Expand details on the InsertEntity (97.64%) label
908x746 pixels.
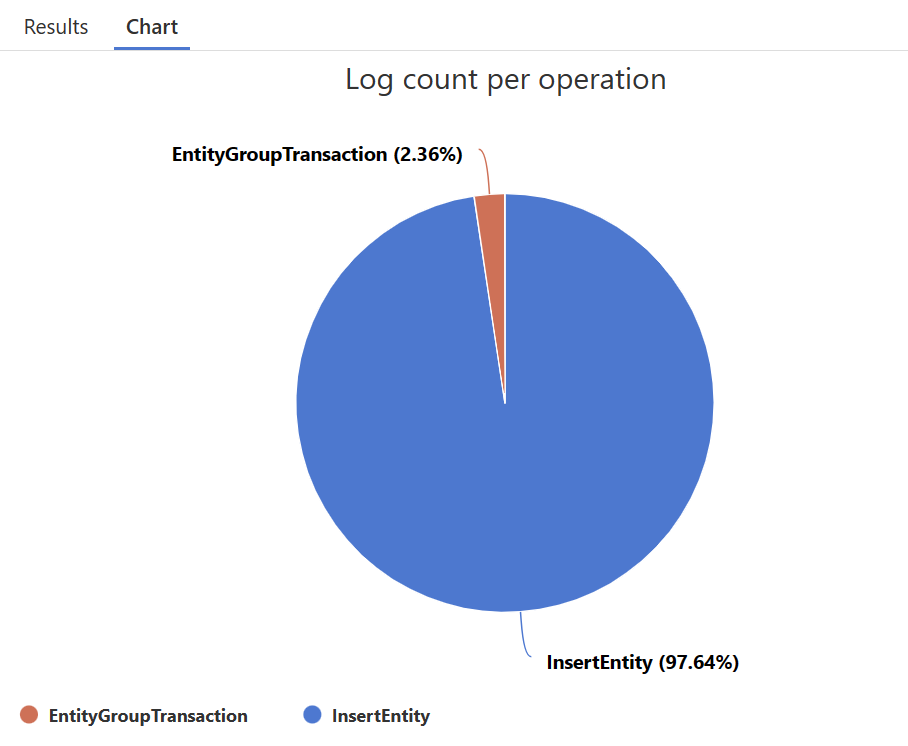click(x=643, y=662)
